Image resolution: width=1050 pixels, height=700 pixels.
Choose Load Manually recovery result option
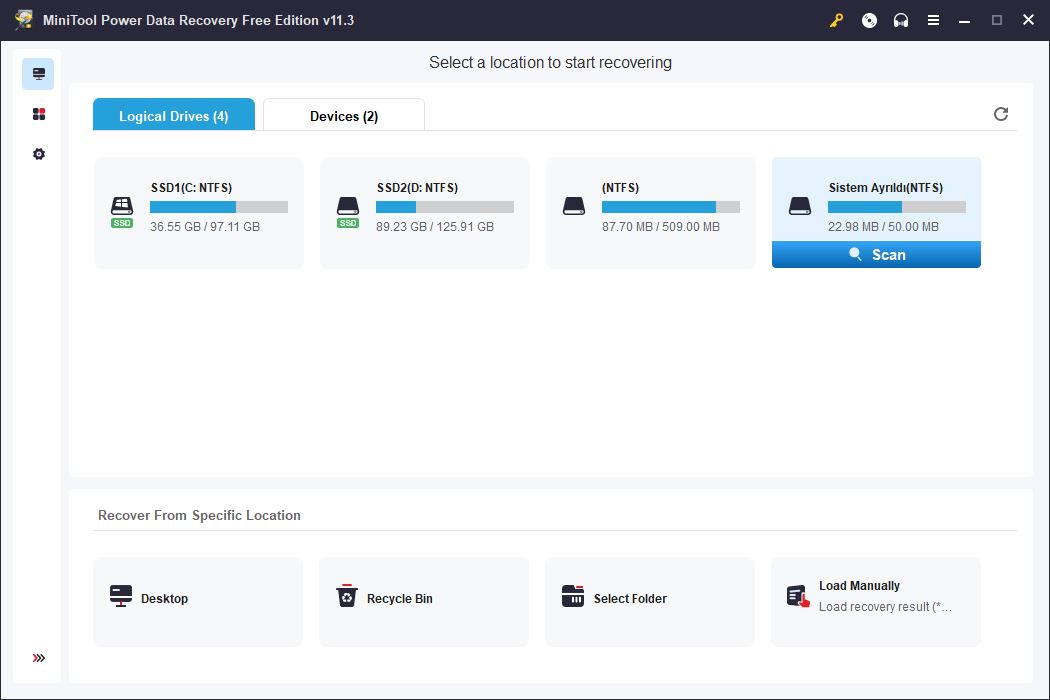(x=876, y=602)
